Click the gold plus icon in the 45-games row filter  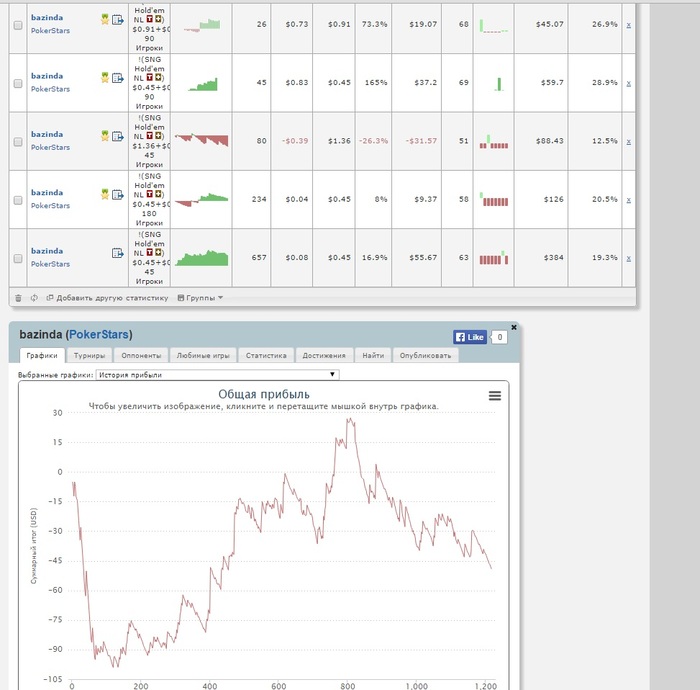click(x=158, y=78)
